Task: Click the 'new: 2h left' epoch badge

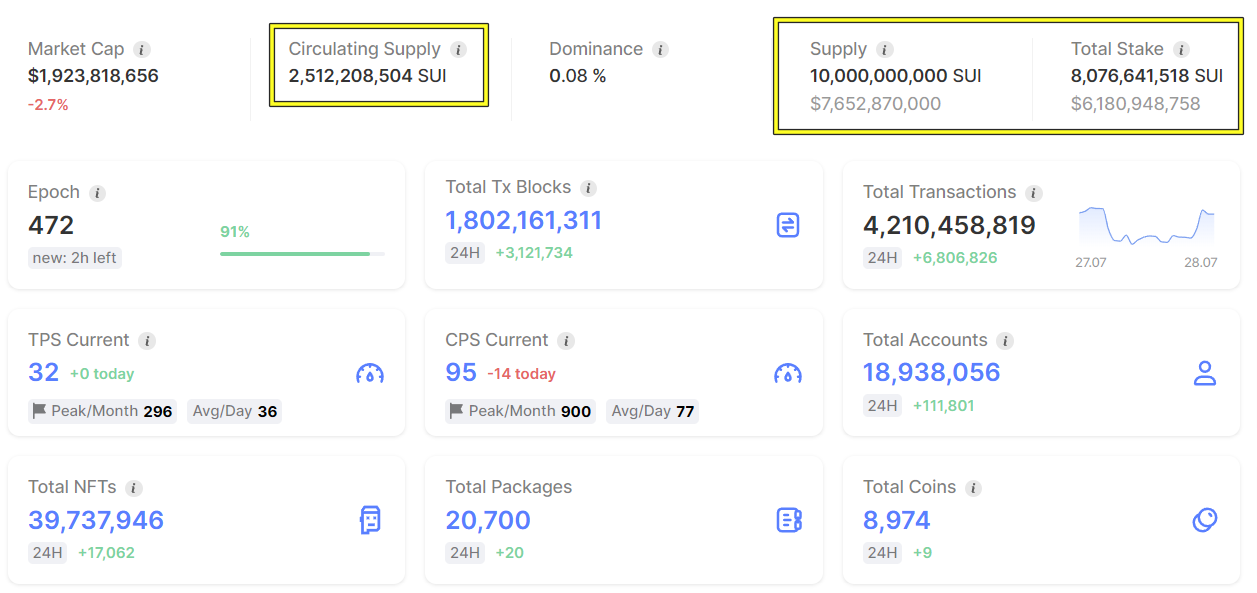Action: [75, 258]
